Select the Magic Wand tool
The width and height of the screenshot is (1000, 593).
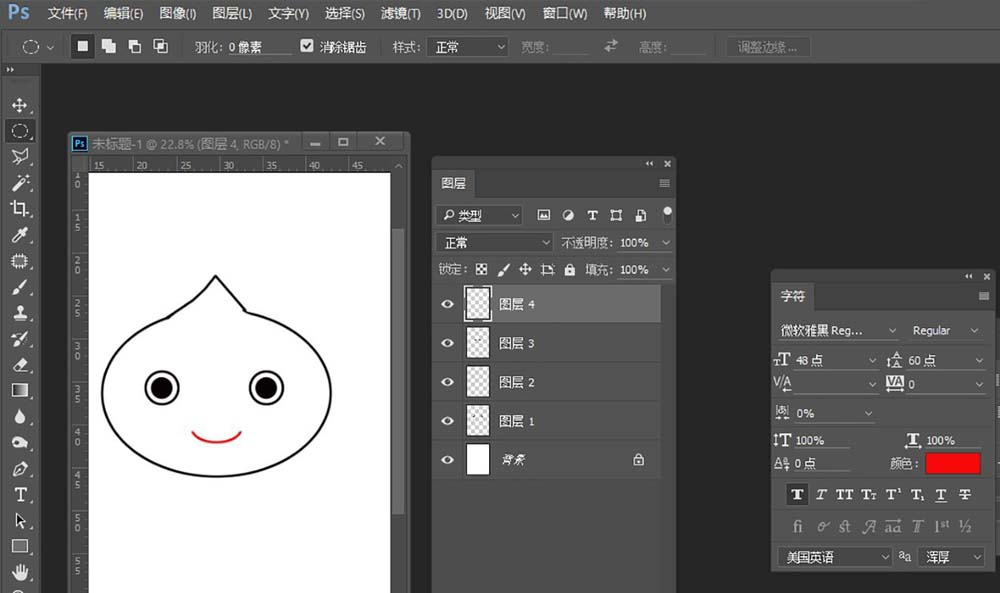[x=19, y=183]
